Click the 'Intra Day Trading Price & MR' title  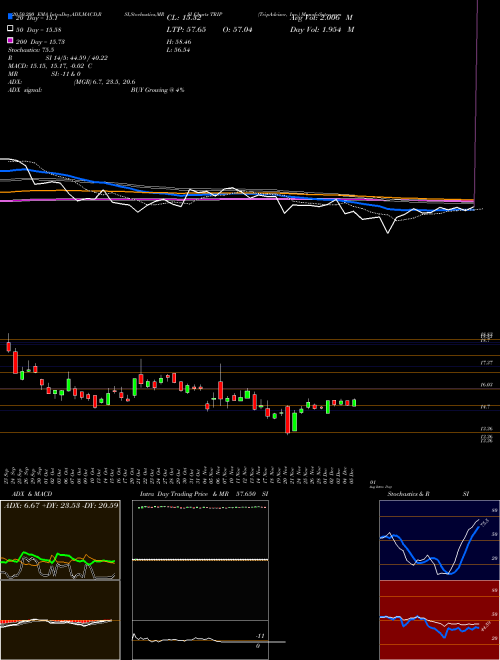coord(185,494)
